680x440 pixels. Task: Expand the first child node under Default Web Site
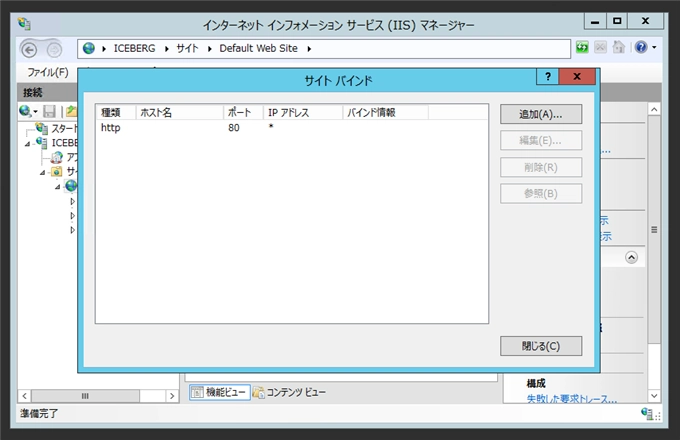tap(72, 202)
